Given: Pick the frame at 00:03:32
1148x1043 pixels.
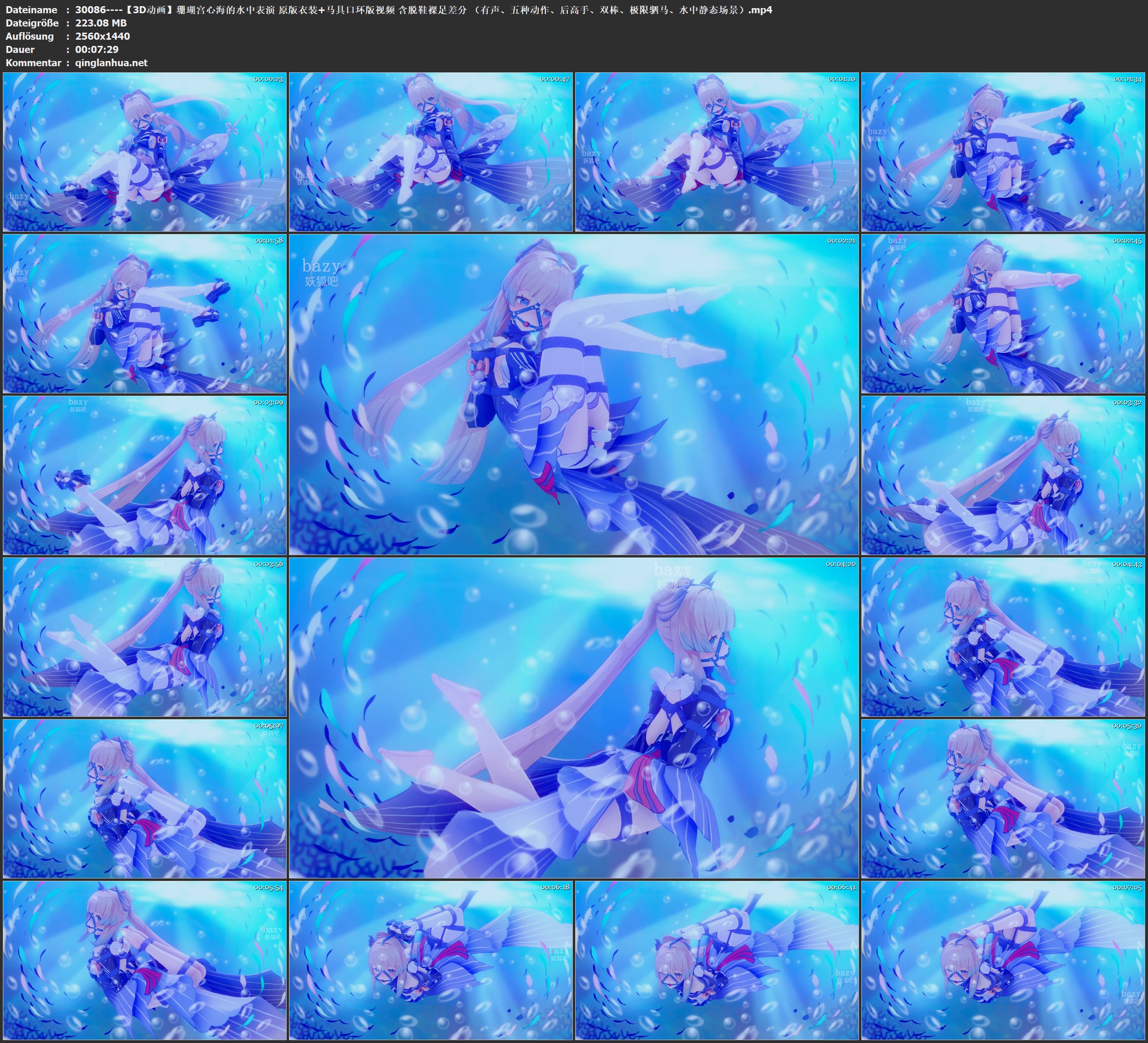Looking at the screenshot, I should pyautogui.click(x=1003, y=475).
